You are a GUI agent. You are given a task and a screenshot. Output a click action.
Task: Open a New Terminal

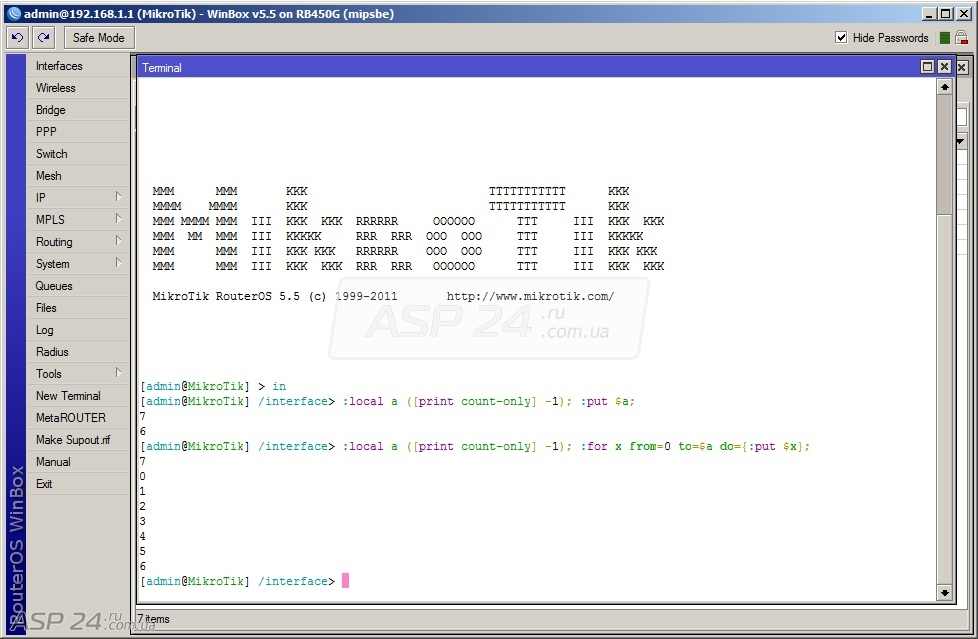pos(79,396)
